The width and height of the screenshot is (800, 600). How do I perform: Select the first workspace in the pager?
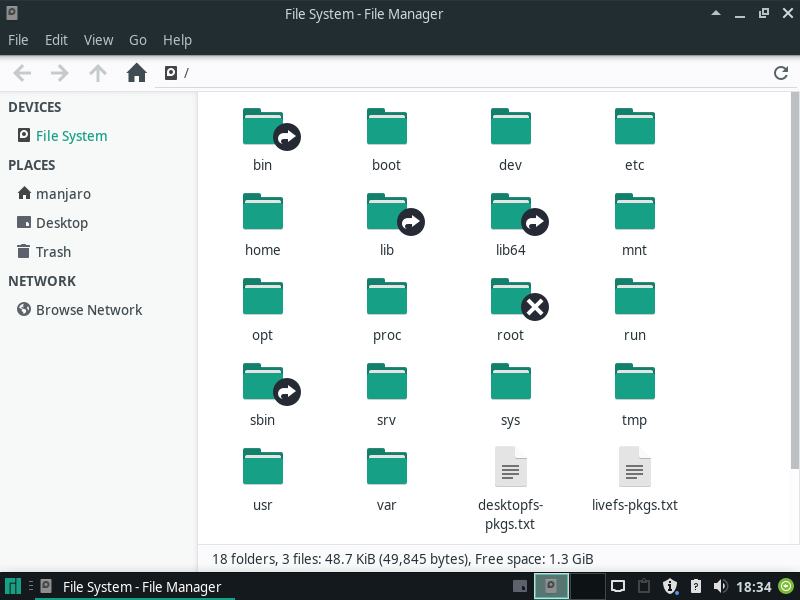click(x=551, y=586)
